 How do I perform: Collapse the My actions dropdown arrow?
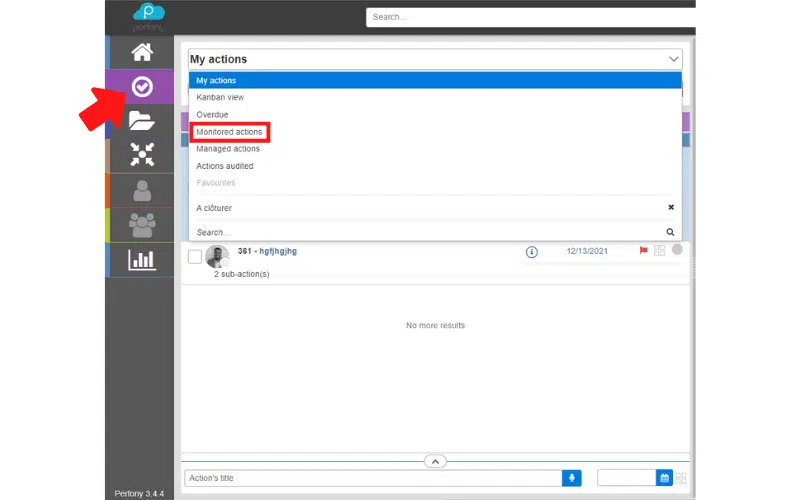(673, 60)
